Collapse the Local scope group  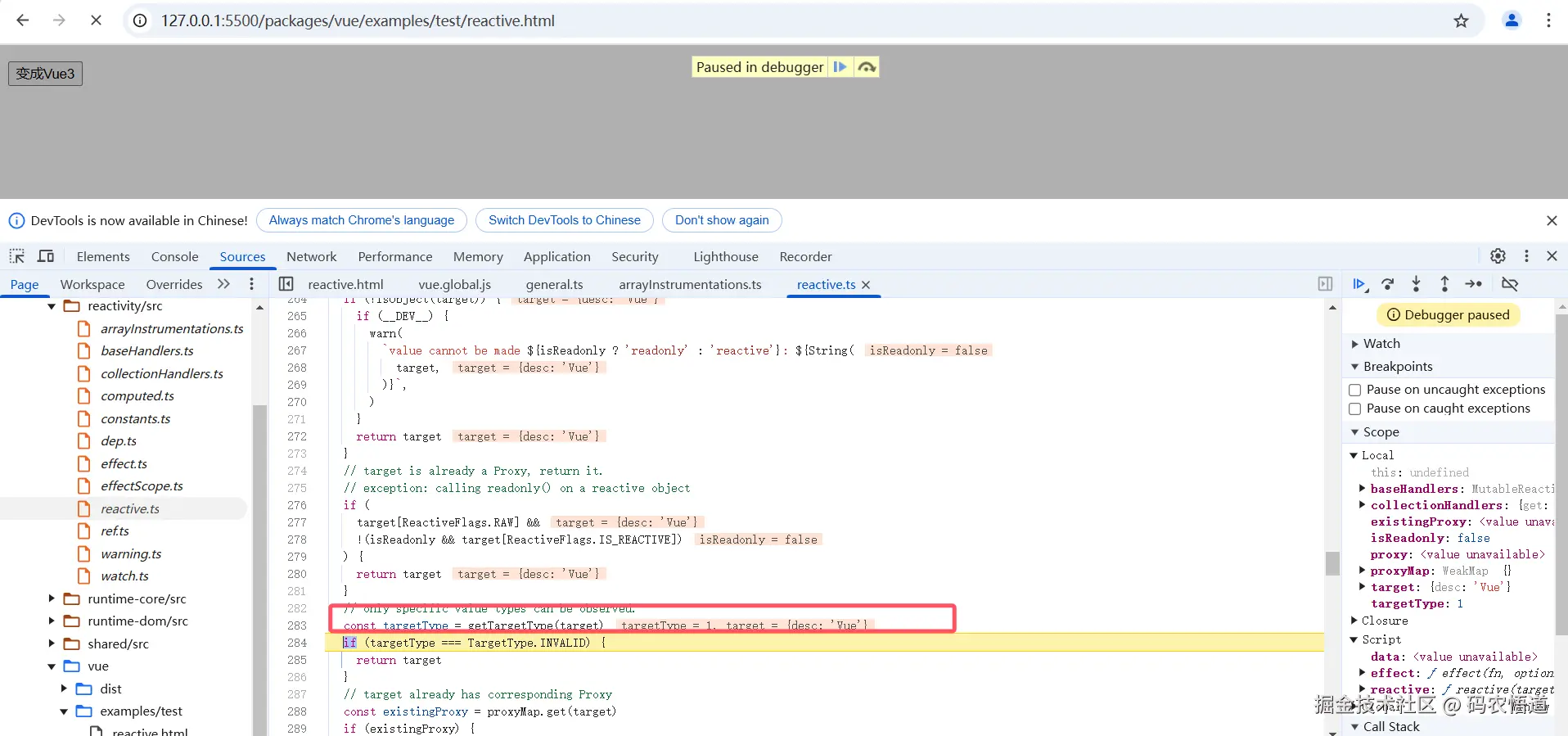1354,455
